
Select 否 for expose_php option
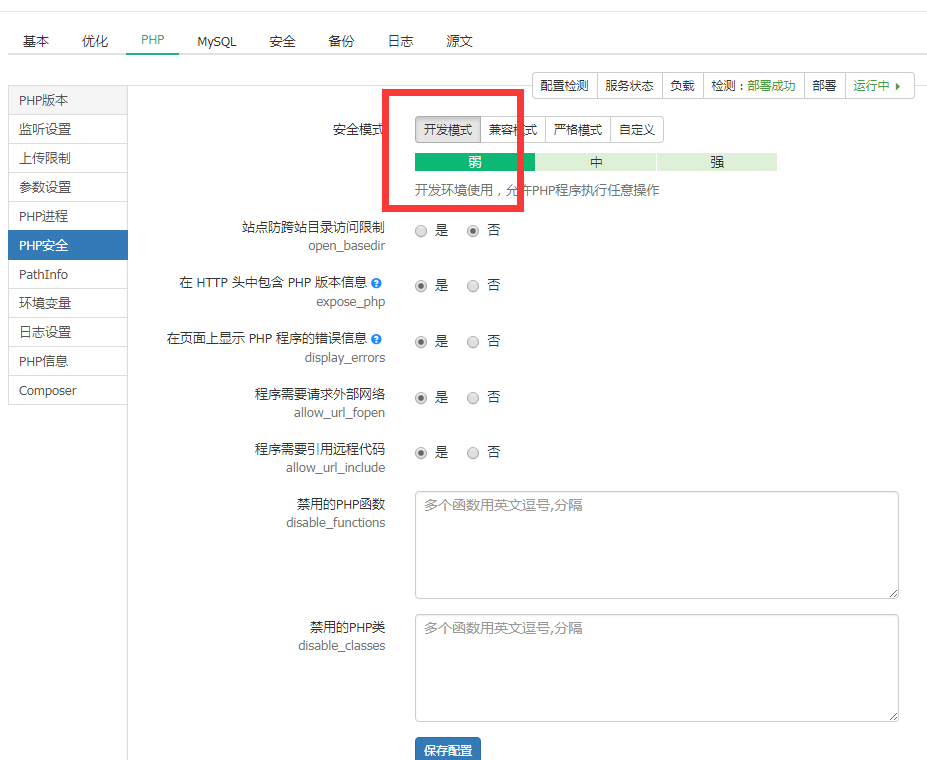[473, 286]
